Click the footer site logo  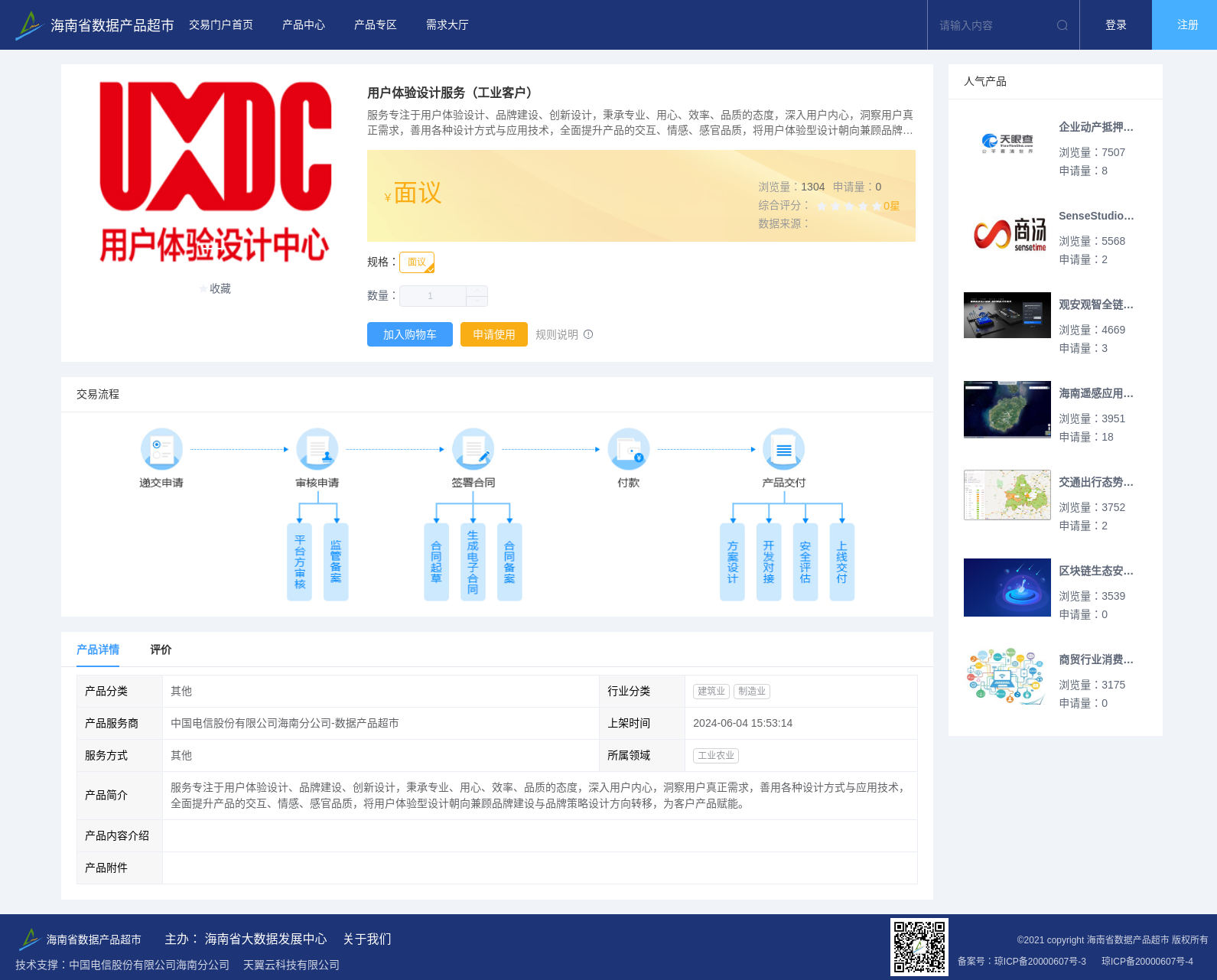[x=29, y=939]
